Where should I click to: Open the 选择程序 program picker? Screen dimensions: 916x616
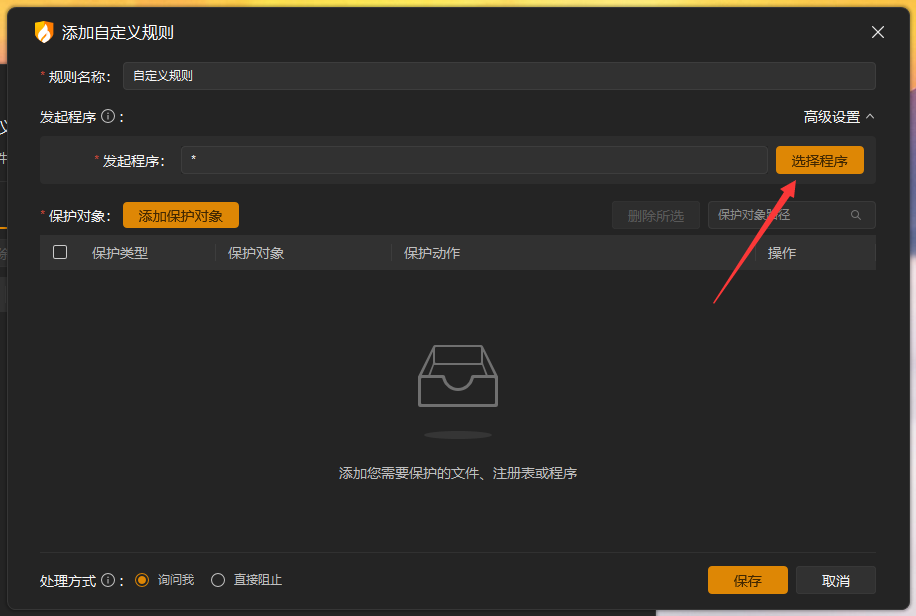point(819,159)
